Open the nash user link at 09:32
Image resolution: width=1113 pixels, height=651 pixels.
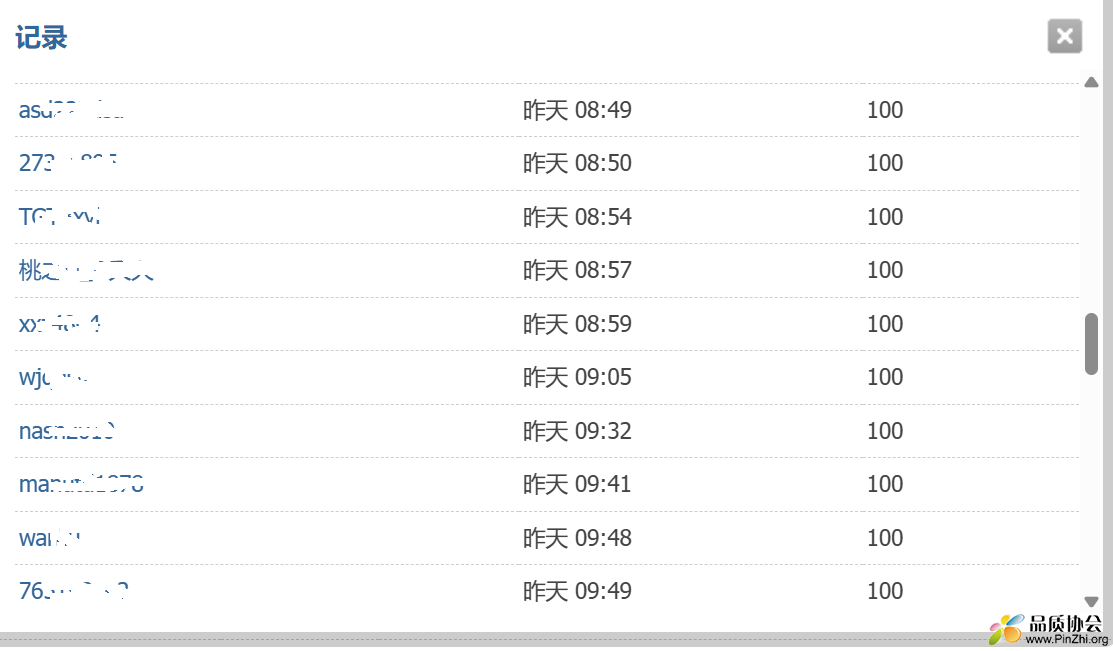coord(67,431)
